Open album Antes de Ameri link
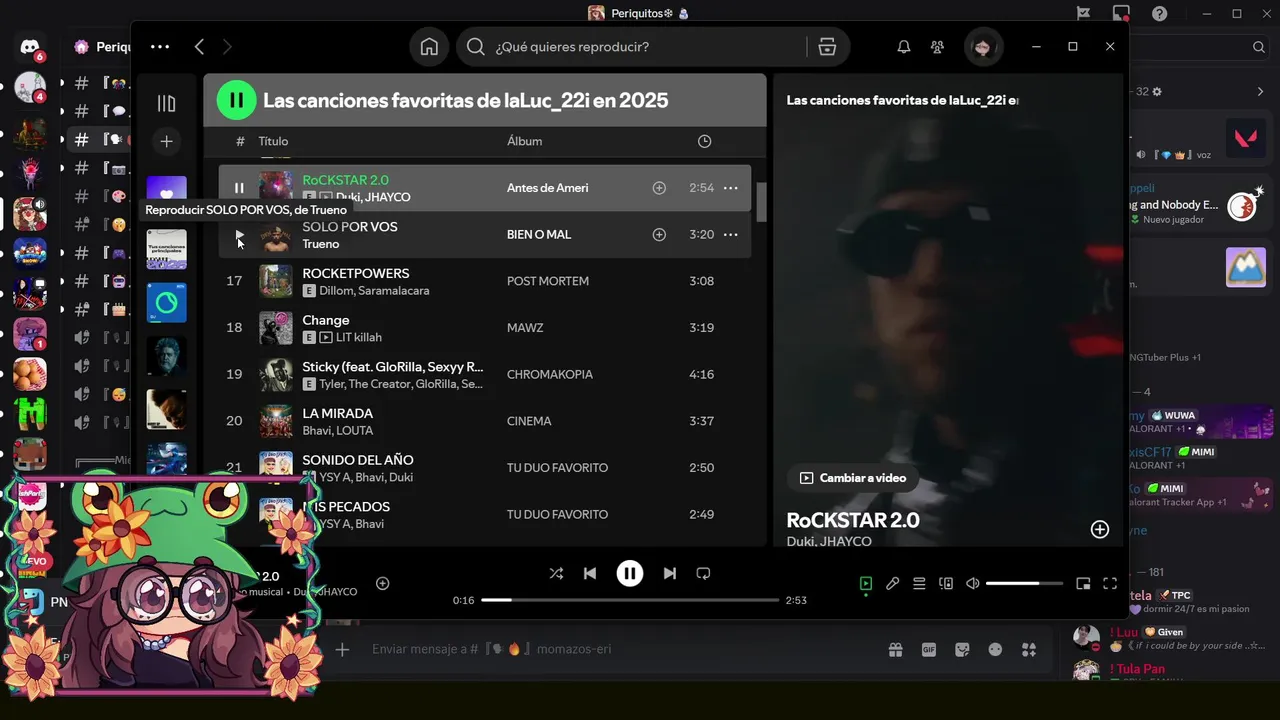Image resolution: width=1280 pixels, height=720 pixels. tap(547, 188)
